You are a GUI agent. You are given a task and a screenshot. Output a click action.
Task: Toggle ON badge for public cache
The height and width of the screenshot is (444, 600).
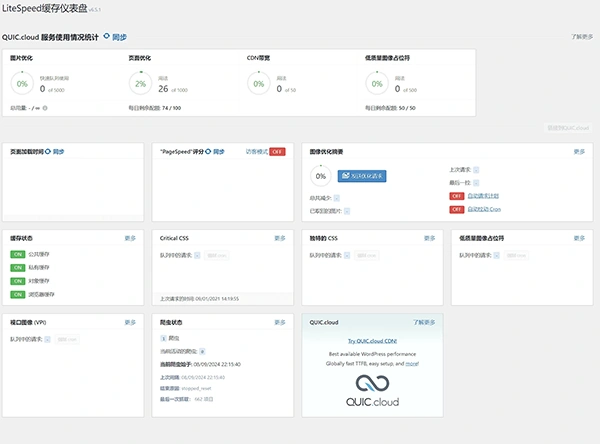point(18,254)
